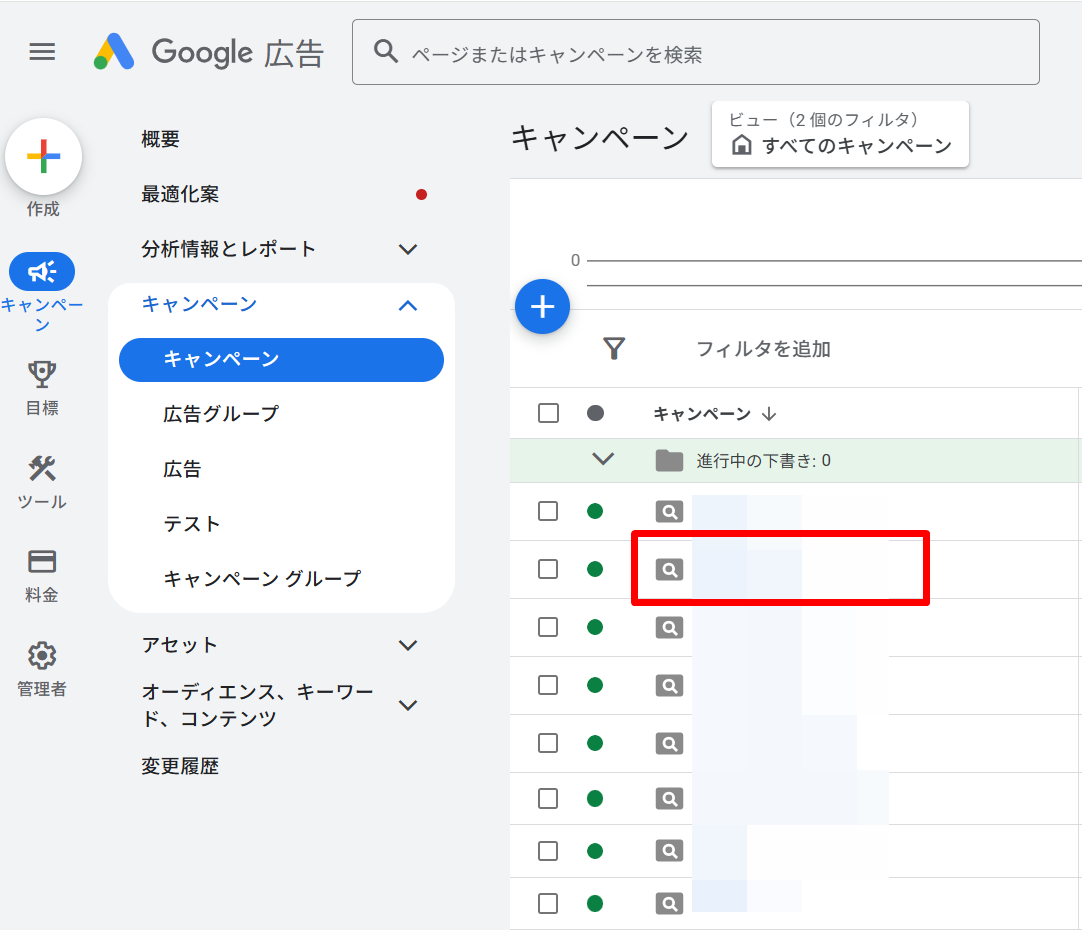Click the magnifier icon on the first campaign row

(x=669, y=510)
